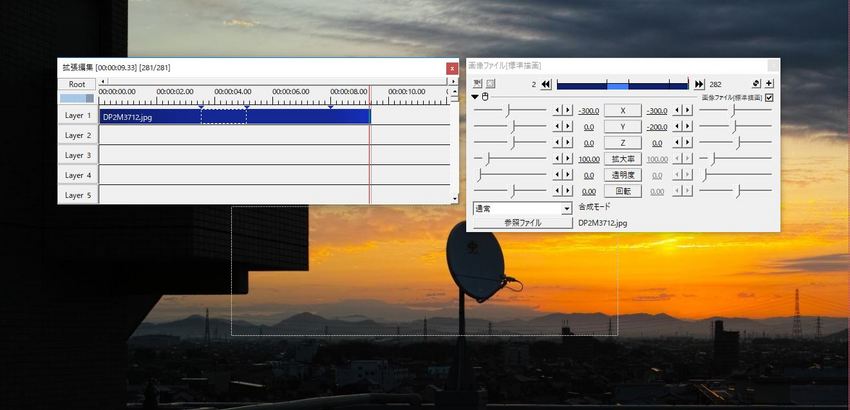Decrease the left Z value with its left arrow
The image size is (850, 410).
557,143
